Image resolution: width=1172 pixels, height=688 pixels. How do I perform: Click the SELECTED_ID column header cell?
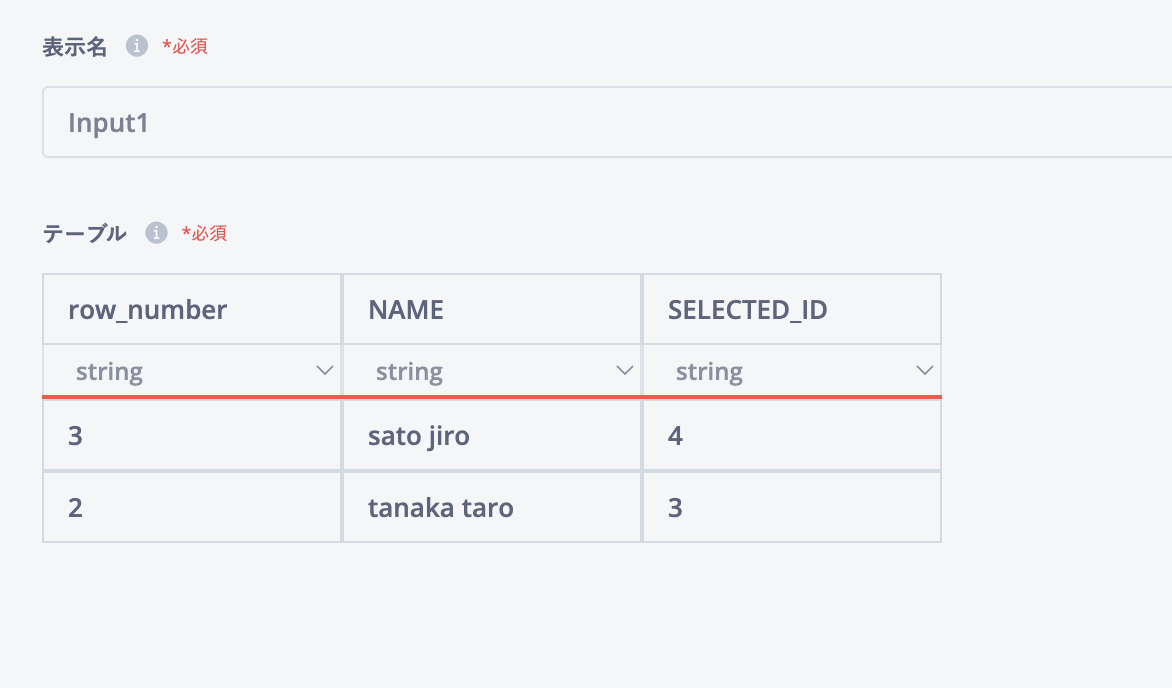(x=792, y=310)
